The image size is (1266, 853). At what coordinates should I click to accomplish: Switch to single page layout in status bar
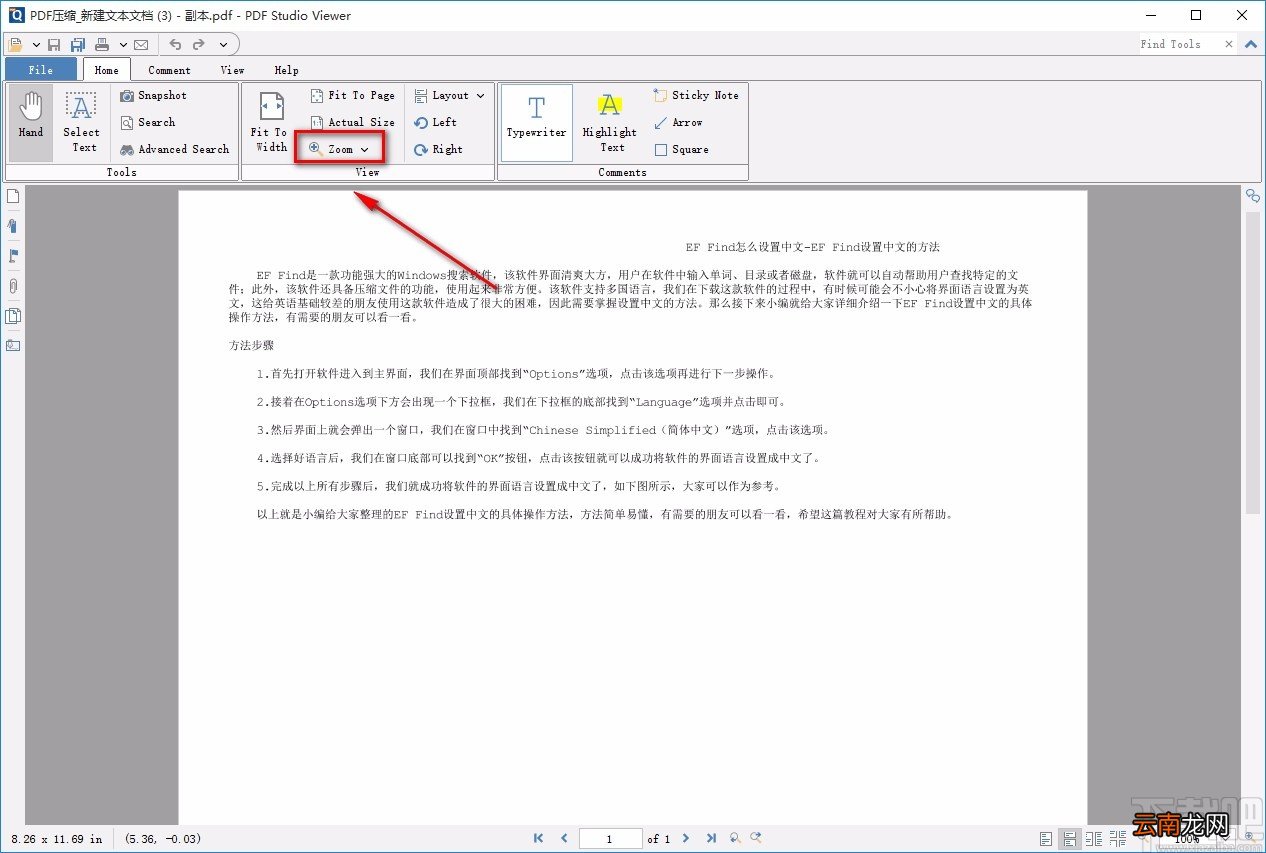(1046, 838)
